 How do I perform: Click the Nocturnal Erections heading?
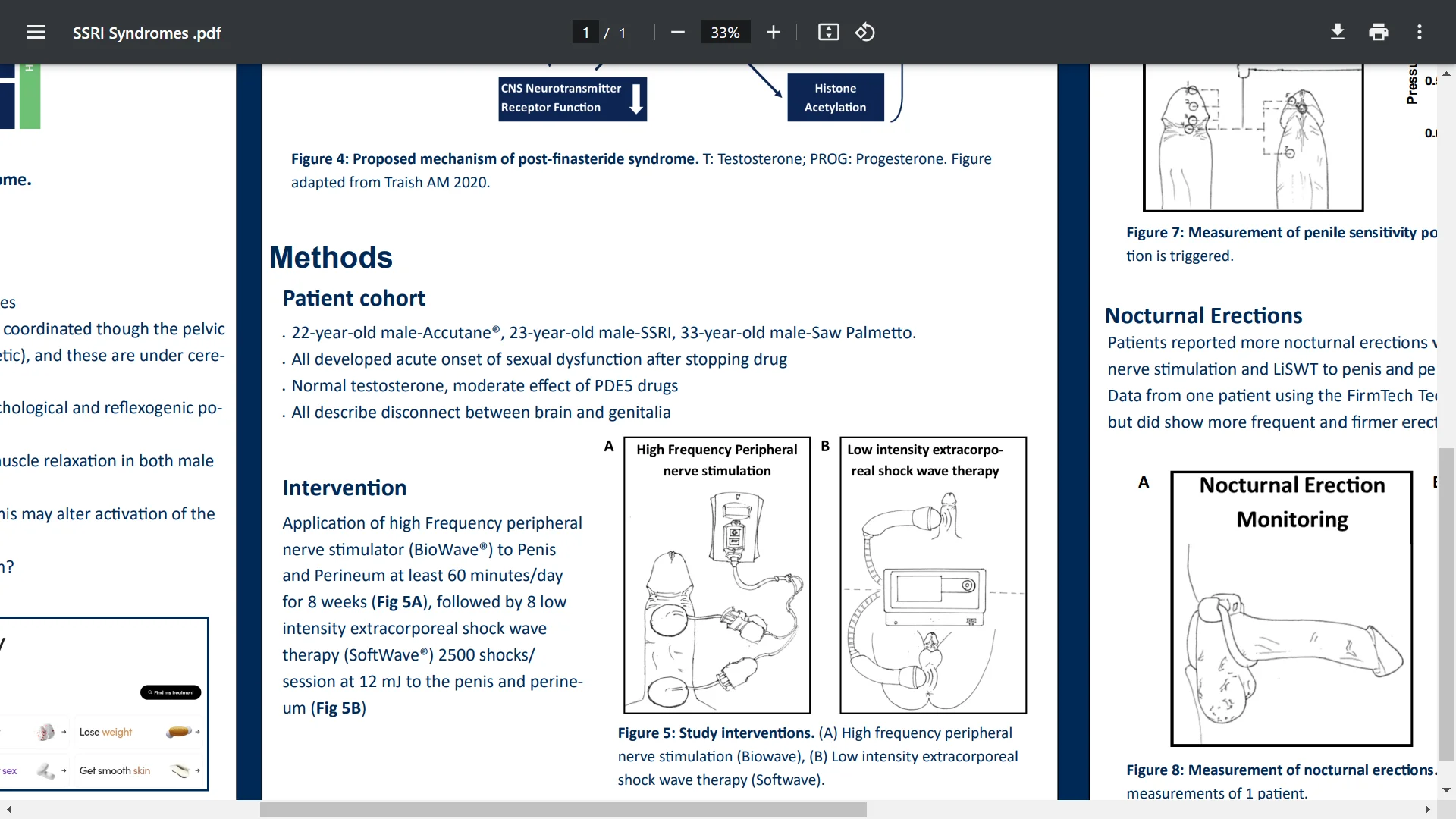point(1203,315)
